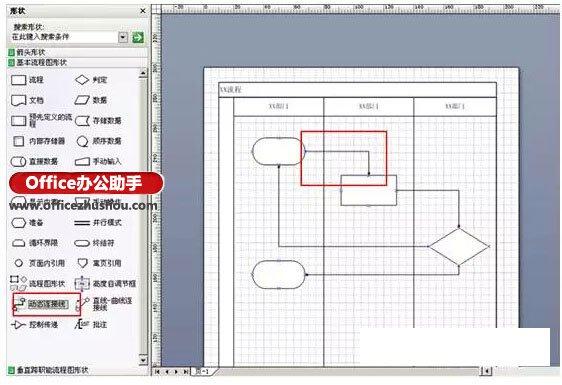Image resolution: width=562 pixels, height=385 pixels.
Task: Click the green search go arrow
Action: (x=138, y=37)
